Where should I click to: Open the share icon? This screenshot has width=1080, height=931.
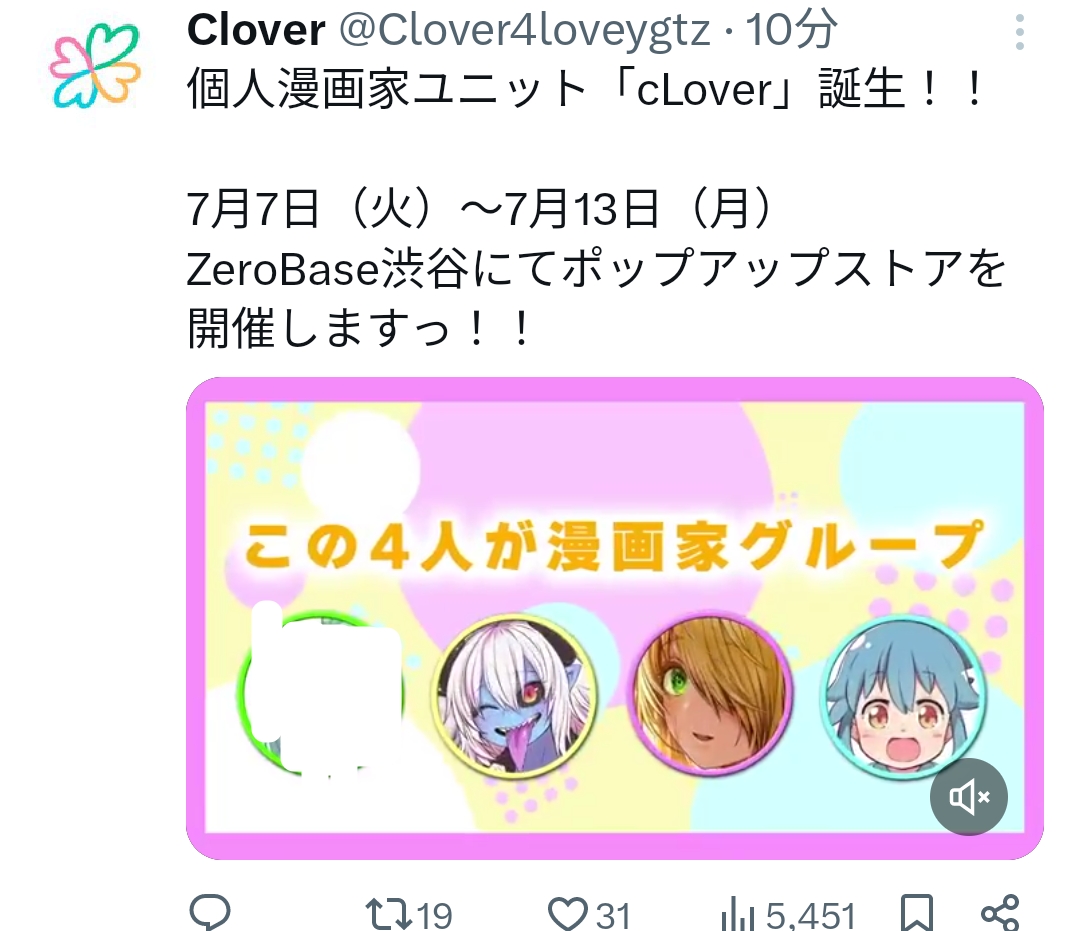[x=1000, y=914]
